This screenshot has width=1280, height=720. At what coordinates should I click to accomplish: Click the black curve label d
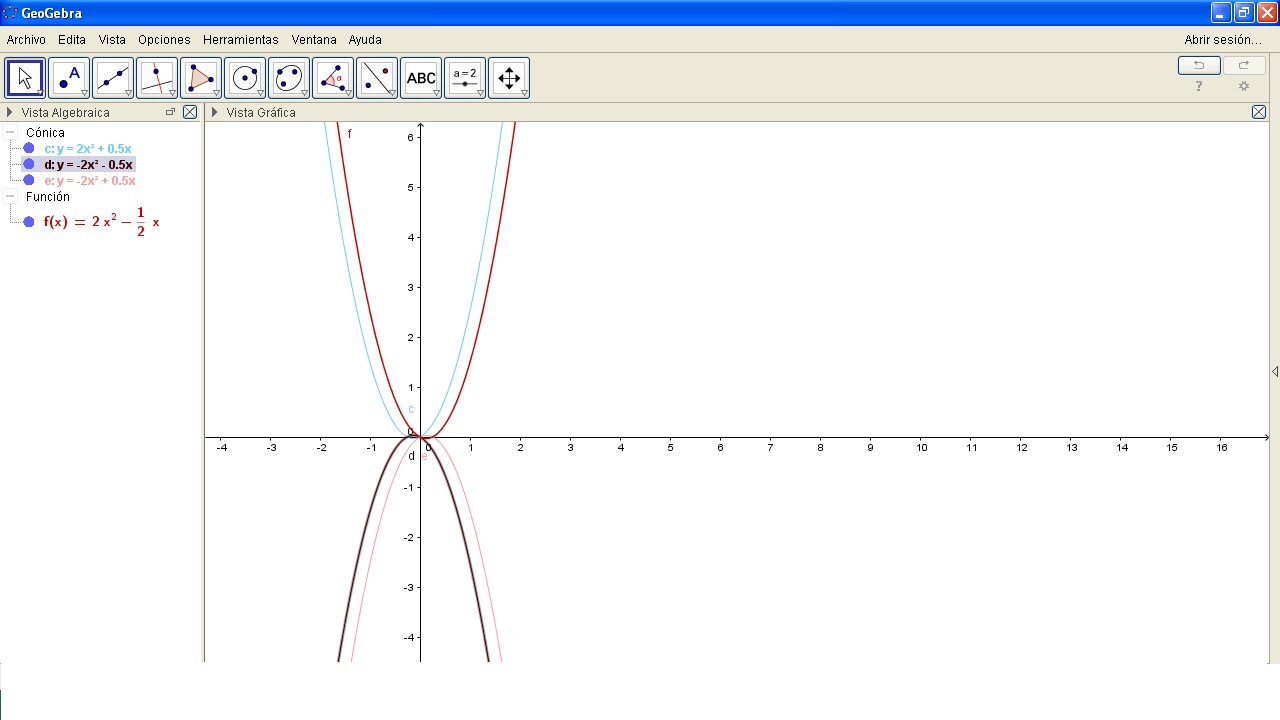pyautogui.click(x=411, y=456)
